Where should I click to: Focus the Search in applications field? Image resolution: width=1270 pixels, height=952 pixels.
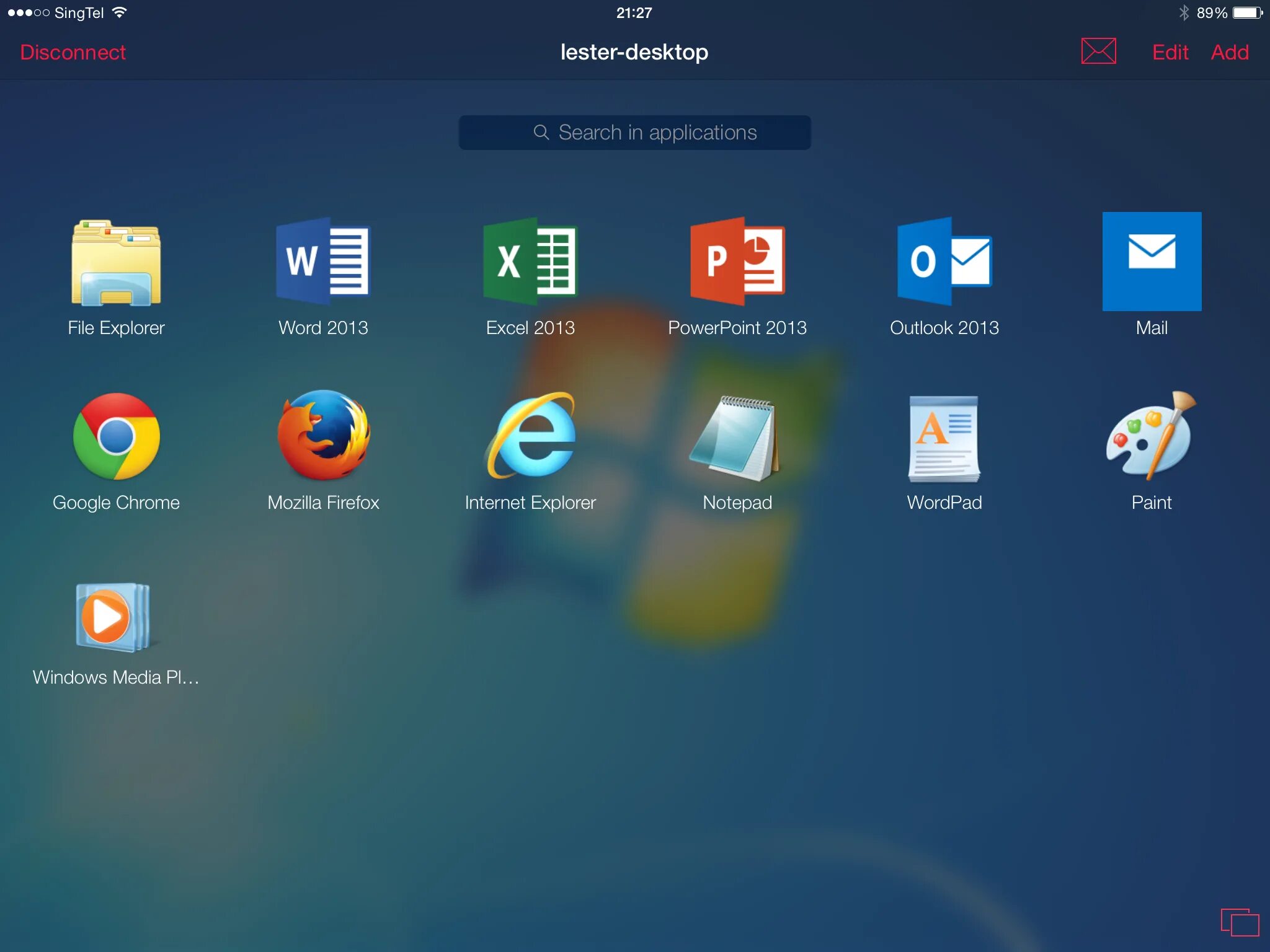(x=634, y=132)
